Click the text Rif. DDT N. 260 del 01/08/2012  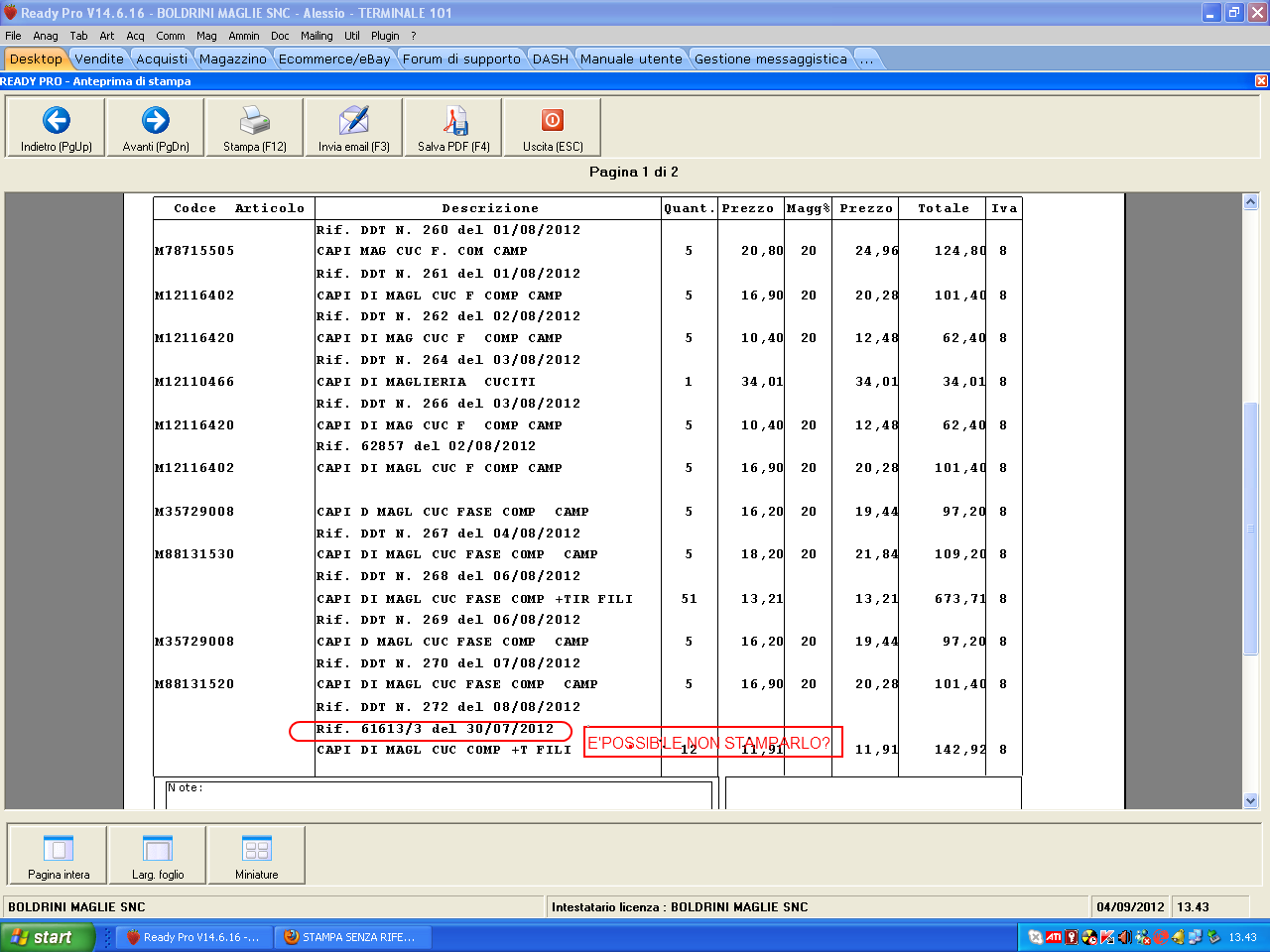[448, 230]
